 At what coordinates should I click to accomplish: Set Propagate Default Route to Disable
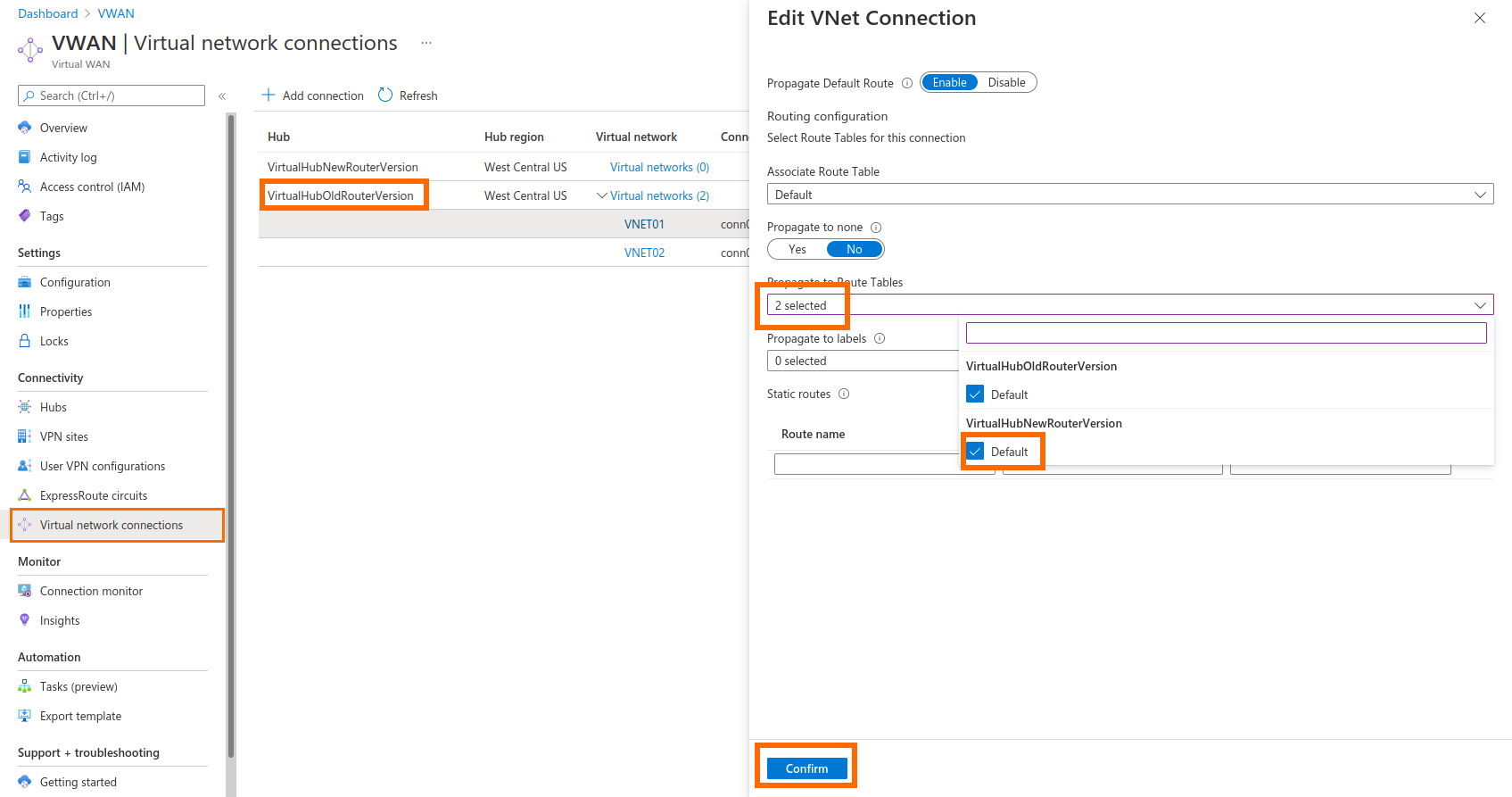[x=1006, y=83]
